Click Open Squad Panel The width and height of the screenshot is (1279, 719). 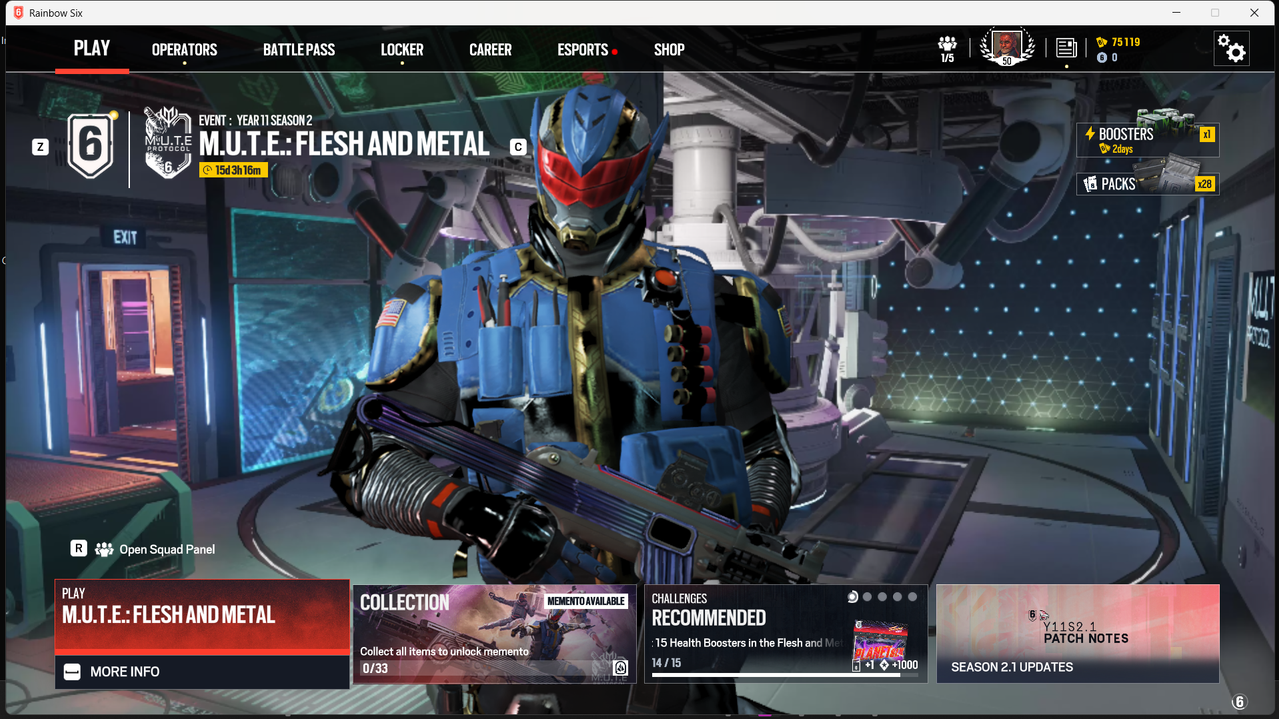[x=167, y=549]
